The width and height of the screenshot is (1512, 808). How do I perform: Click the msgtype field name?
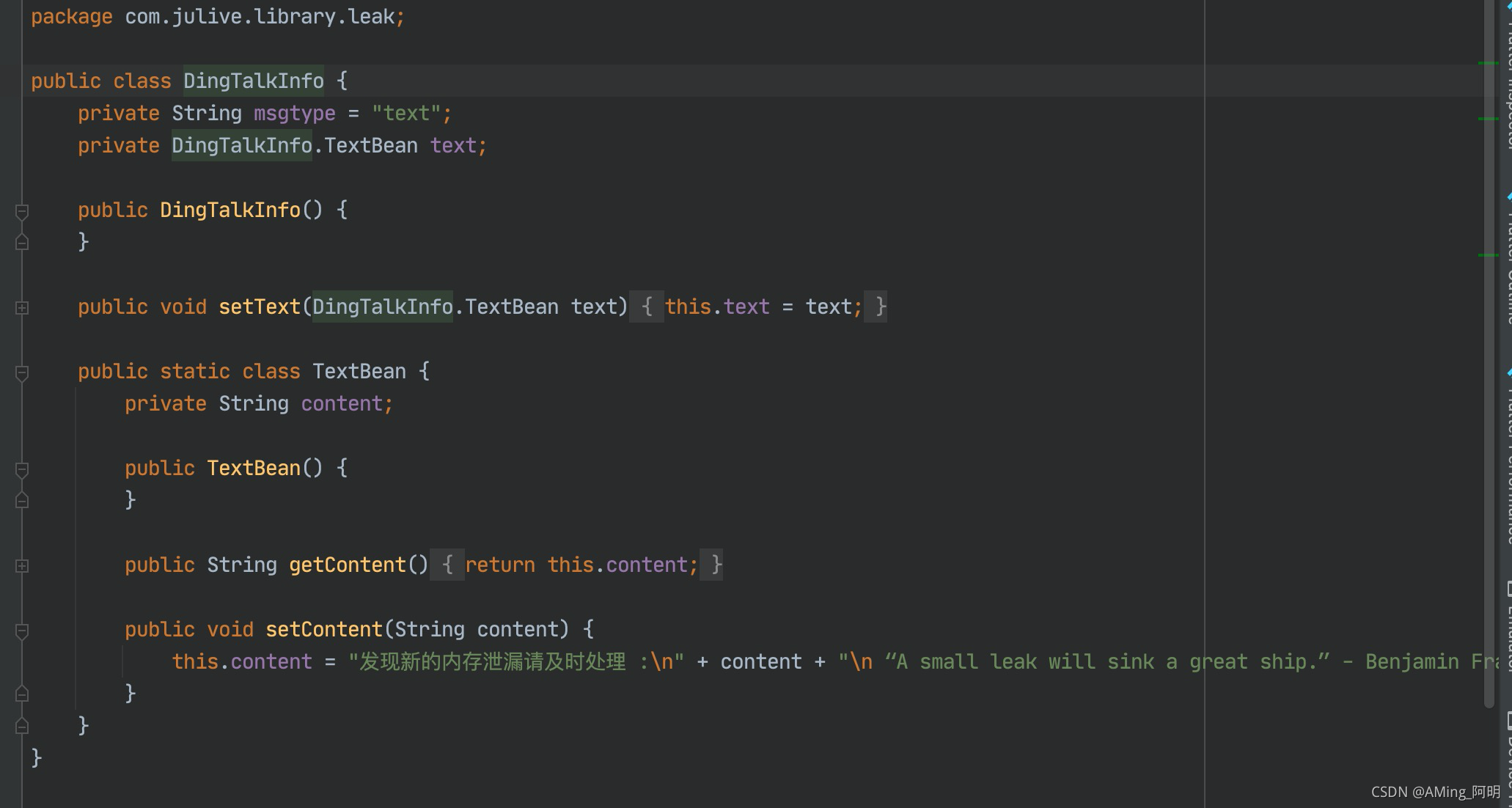tap(295, 113)
